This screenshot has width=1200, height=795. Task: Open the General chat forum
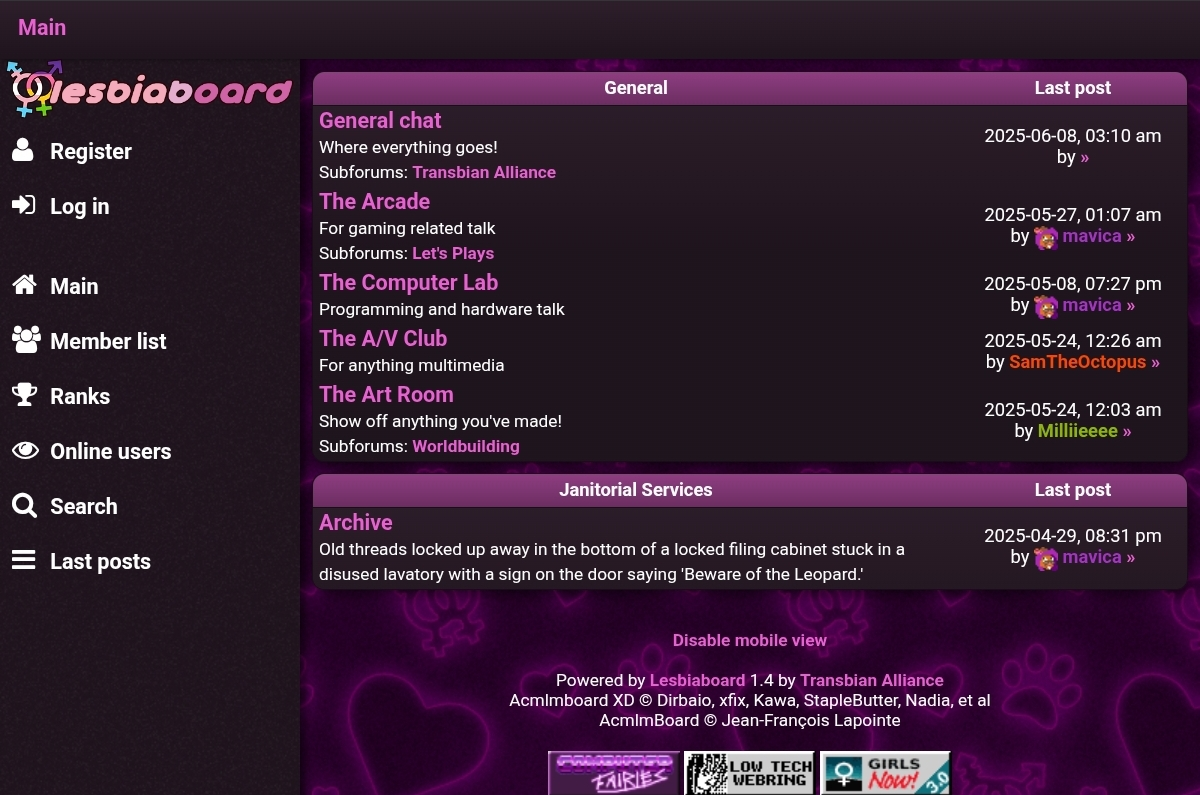(x=380, y=120)
